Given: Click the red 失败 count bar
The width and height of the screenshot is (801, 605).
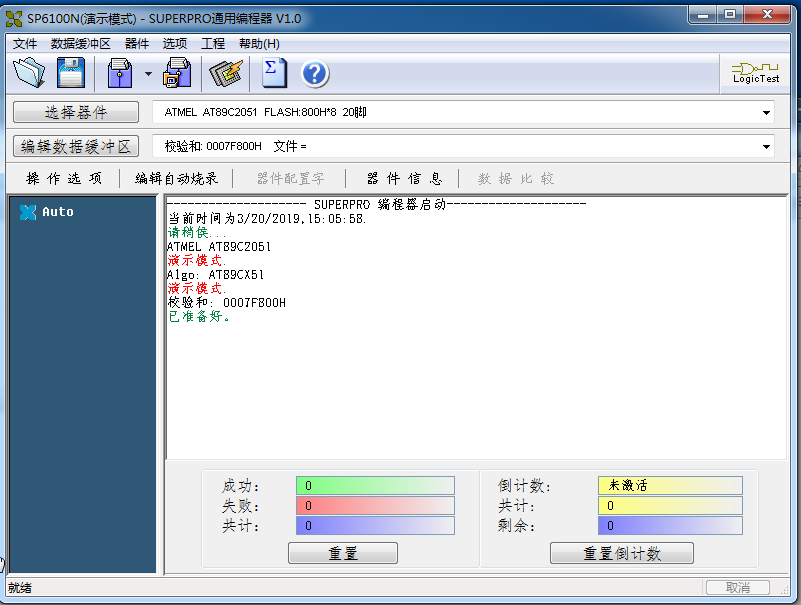Looking at the screenshot, I should pos(375,505).
